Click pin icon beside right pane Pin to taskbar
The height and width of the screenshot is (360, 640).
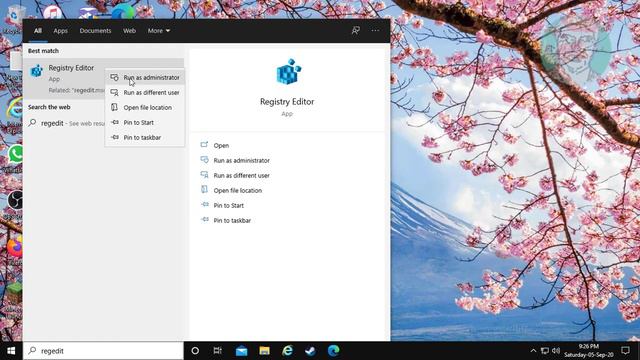tap(204, 220)
